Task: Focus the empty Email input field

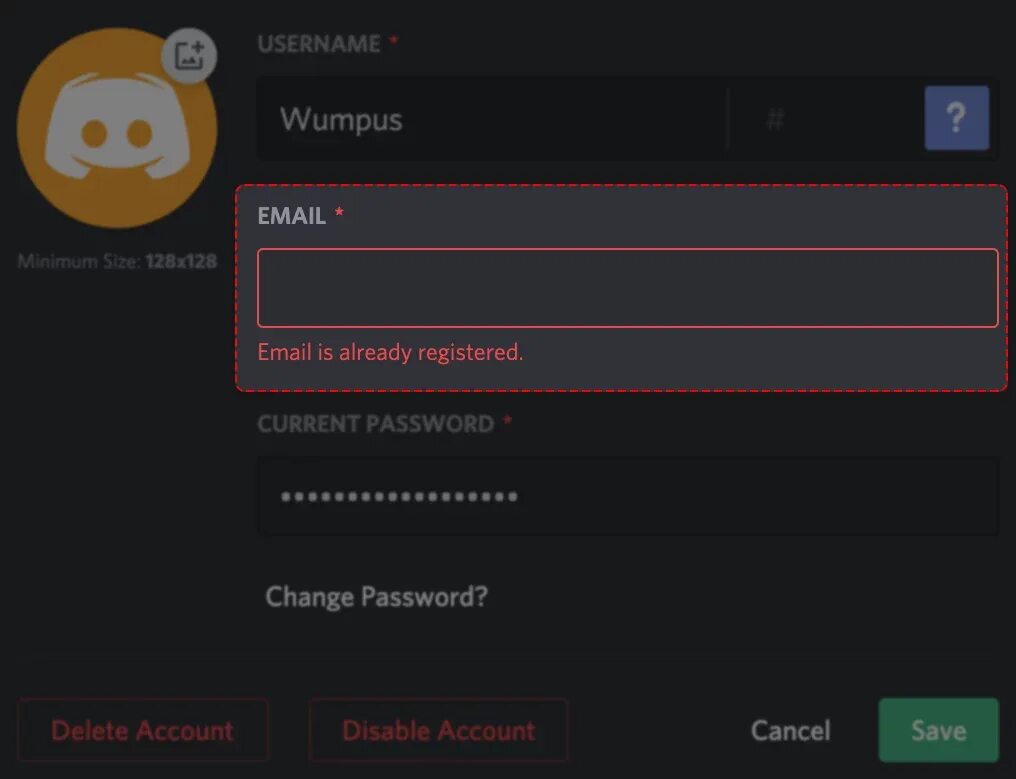Action: (627, 288)
